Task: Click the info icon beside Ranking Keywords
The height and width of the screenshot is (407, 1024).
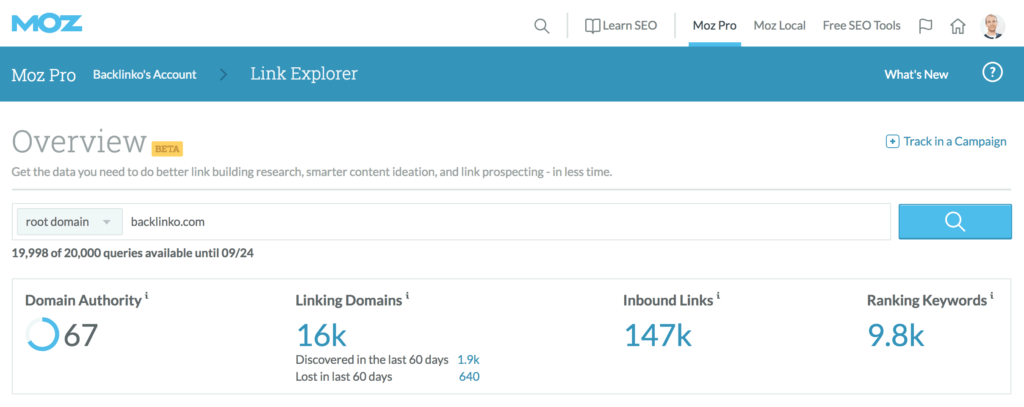Action: [992, 297]
